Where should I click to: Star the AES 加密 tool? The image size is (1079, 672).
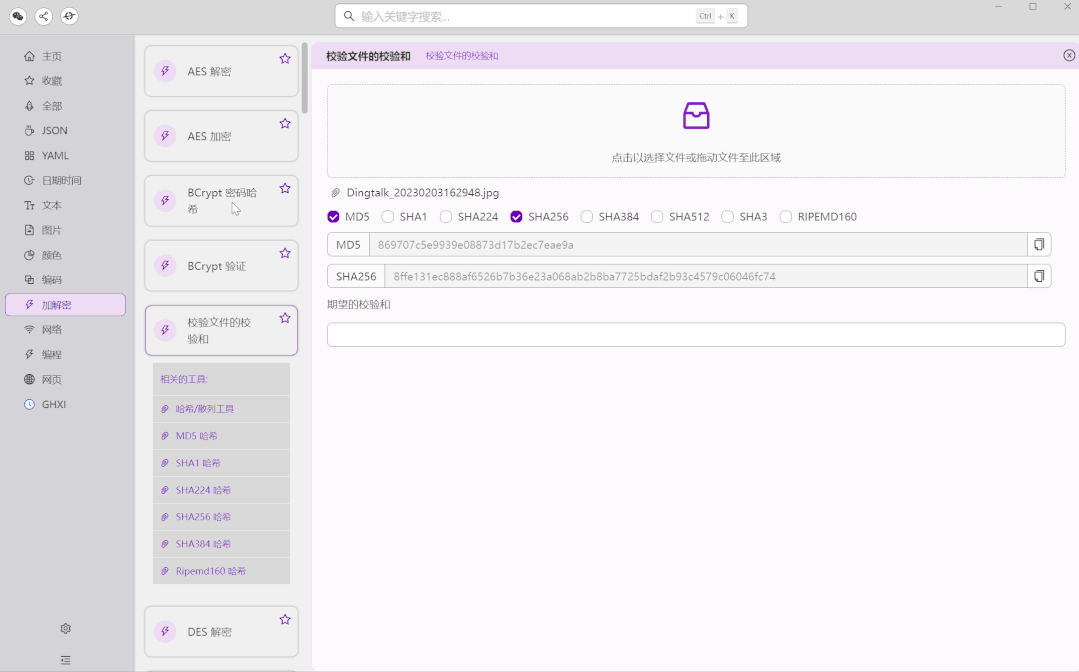(x=285, y=123)
